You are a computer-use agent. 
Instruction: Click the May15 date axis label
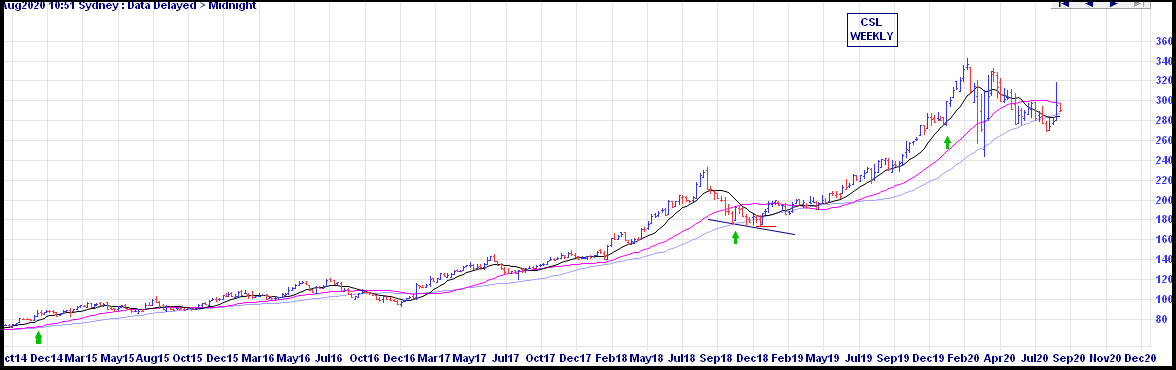118,359
